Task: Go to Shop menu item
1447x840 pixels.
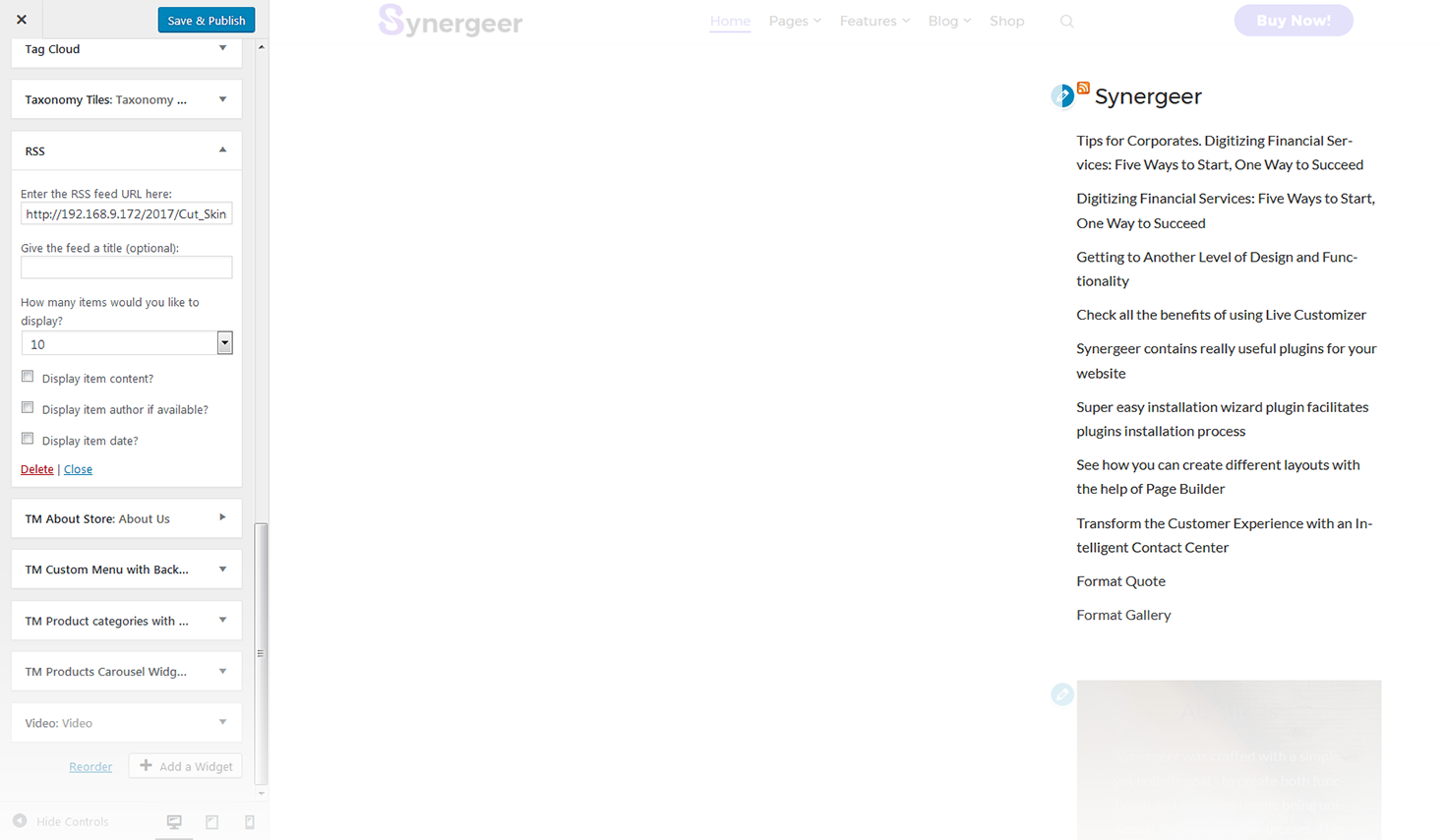Action: pyautogui.click(x=1006, y=21)
